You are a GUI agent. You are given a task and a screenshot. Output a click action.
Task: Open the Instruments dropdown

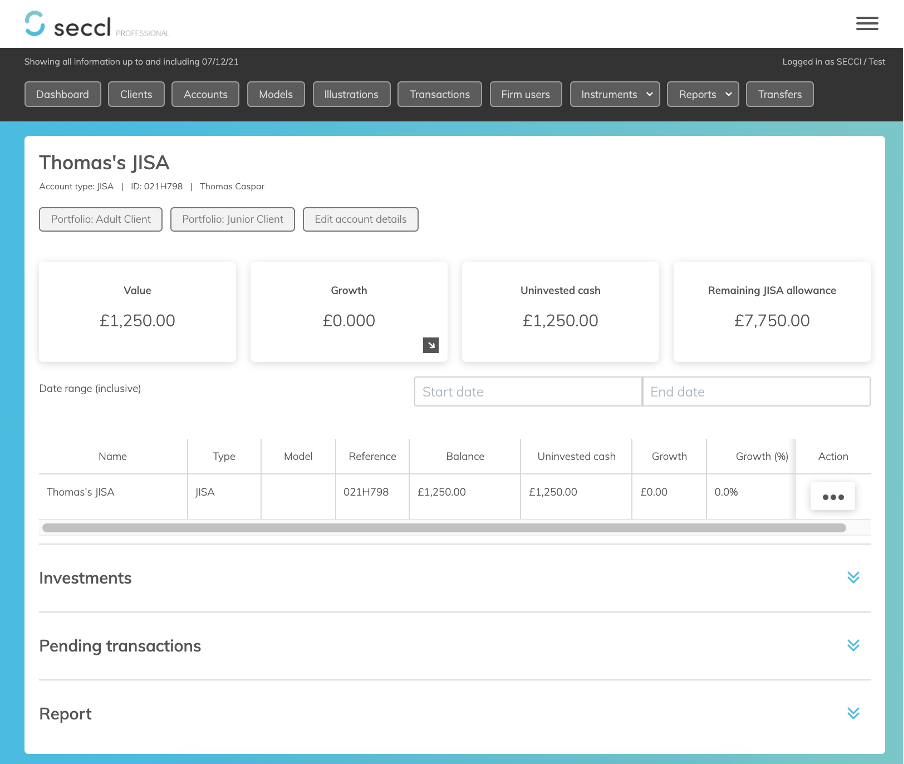pyautogui.click(x=614, y=93)
